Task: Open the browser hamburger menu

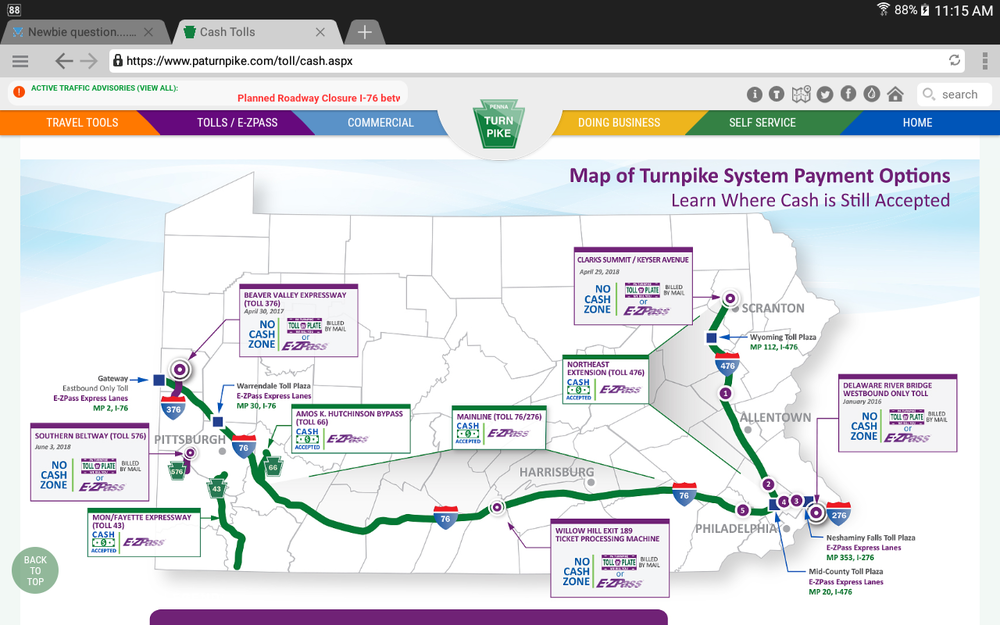Action: click(x=20, y=61)
